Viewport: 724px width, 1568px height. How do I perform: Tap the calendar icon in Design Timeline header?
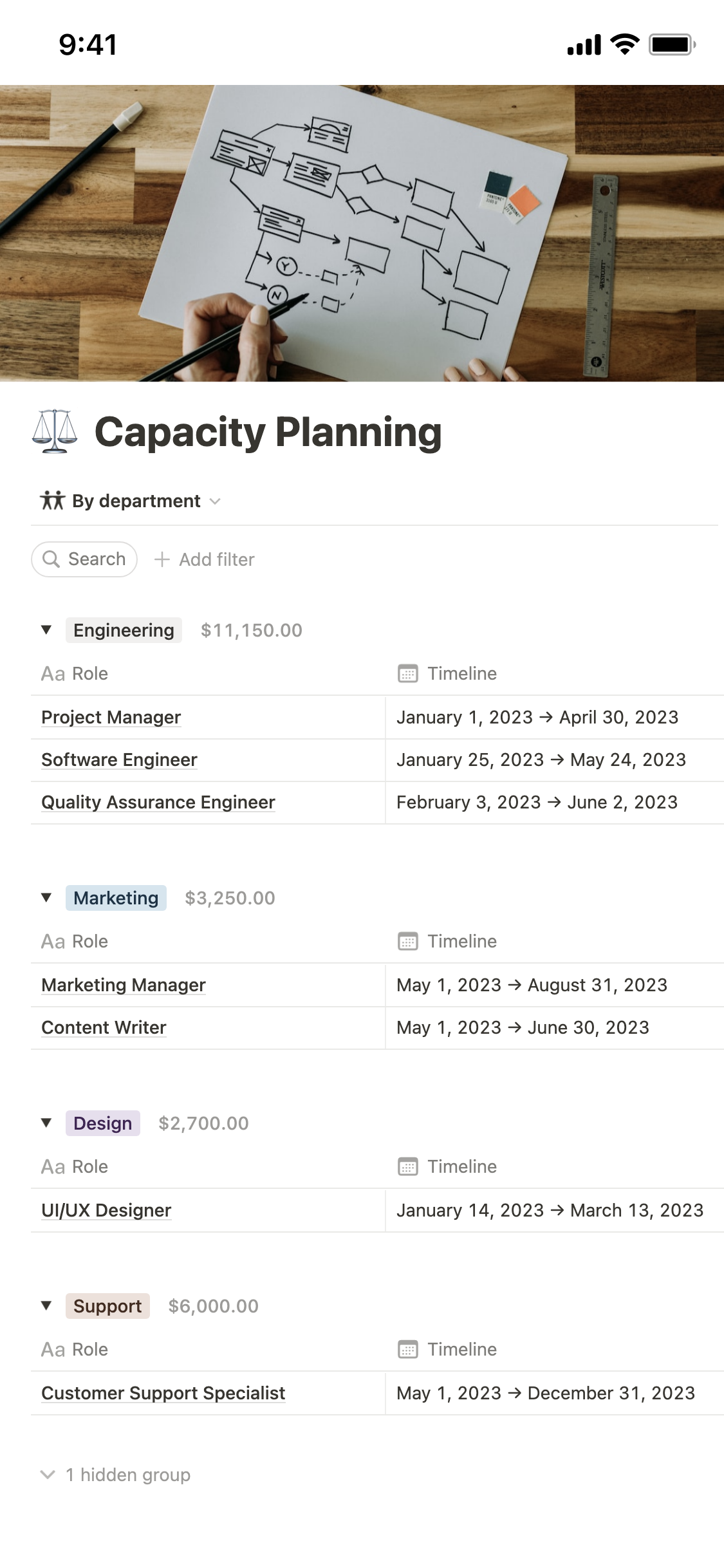pyautogui.click(x=408, y=1167)
